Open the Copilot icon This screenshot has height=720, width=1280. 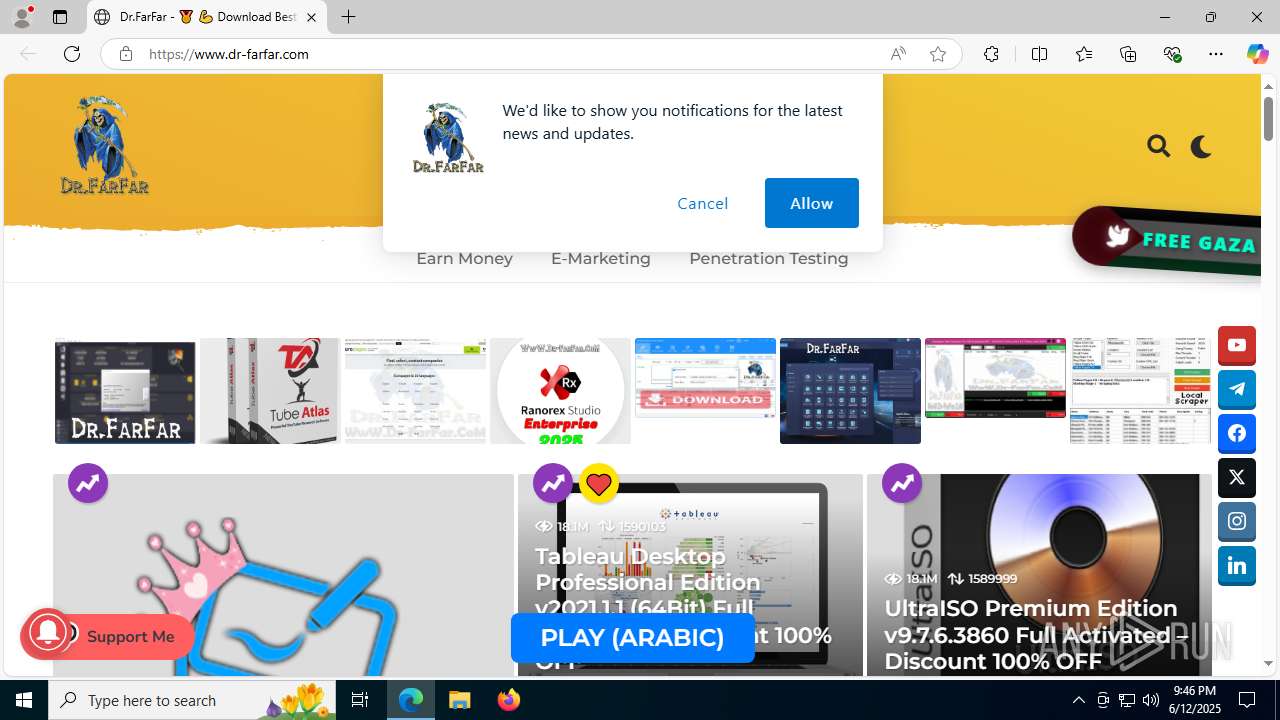[x=1257, y=54]
